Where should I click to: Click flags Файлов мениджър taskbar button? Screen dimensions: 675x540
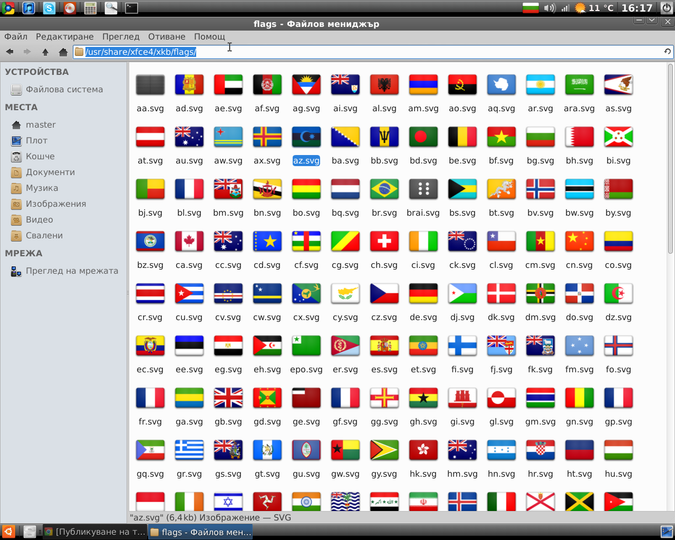[x=200, y=532]
